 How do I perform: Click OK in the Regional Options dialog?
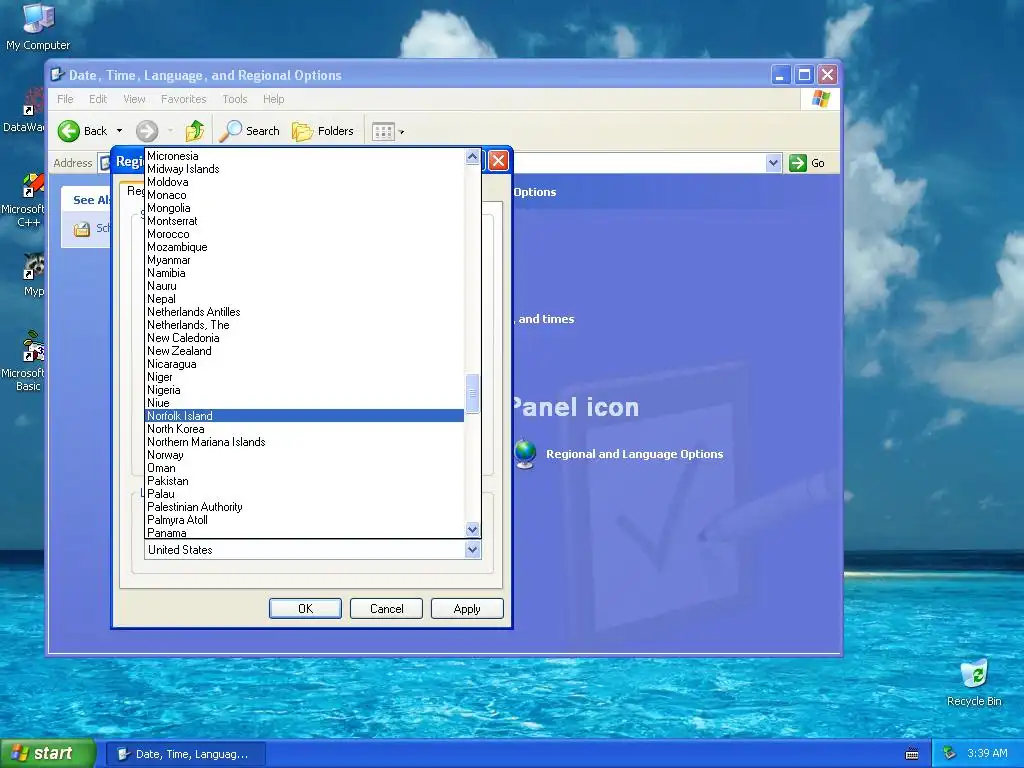(x=305, y=609)
